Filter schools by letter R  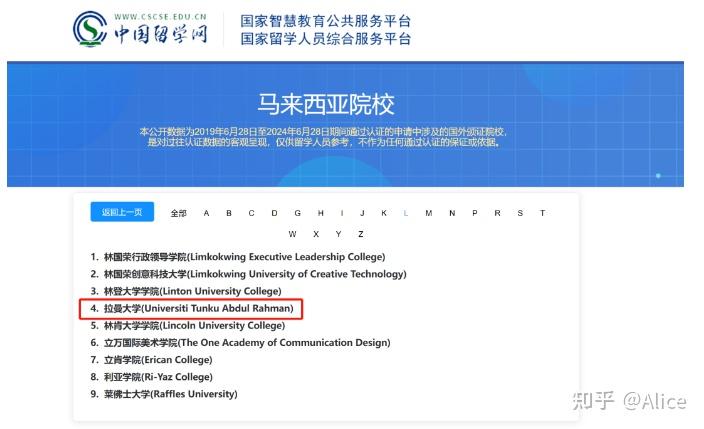497,213
